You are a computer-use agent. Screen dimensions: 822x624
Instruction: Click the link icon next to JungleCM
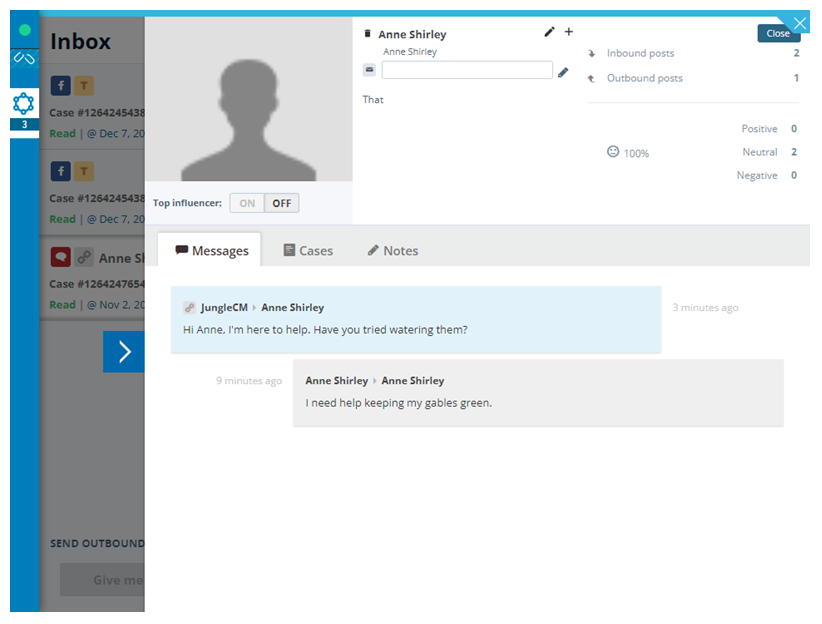(190, 308)
